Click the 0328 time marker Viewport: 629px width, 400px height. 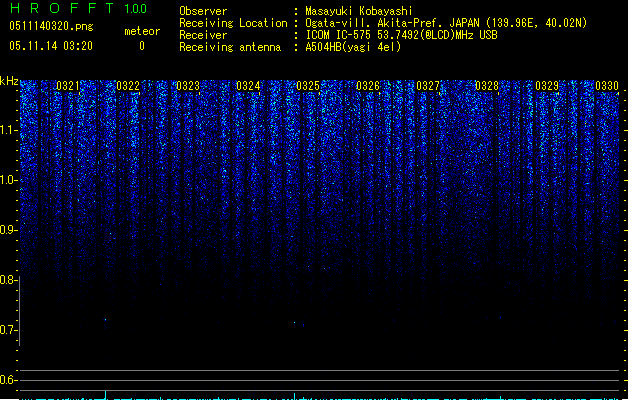(x=487, y=86)
